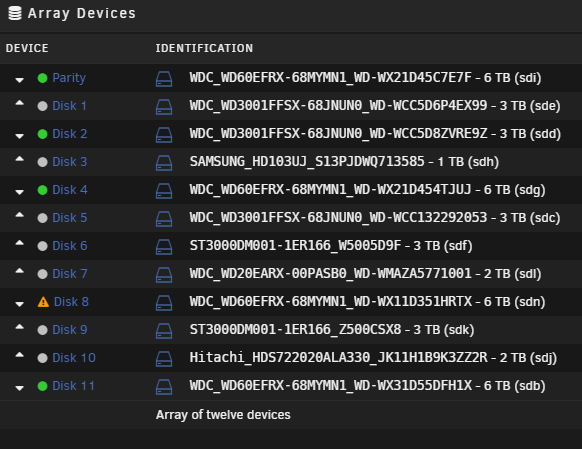
Task: Click 'Array of twelve devices' summary text
Action: tap(223, 415)
